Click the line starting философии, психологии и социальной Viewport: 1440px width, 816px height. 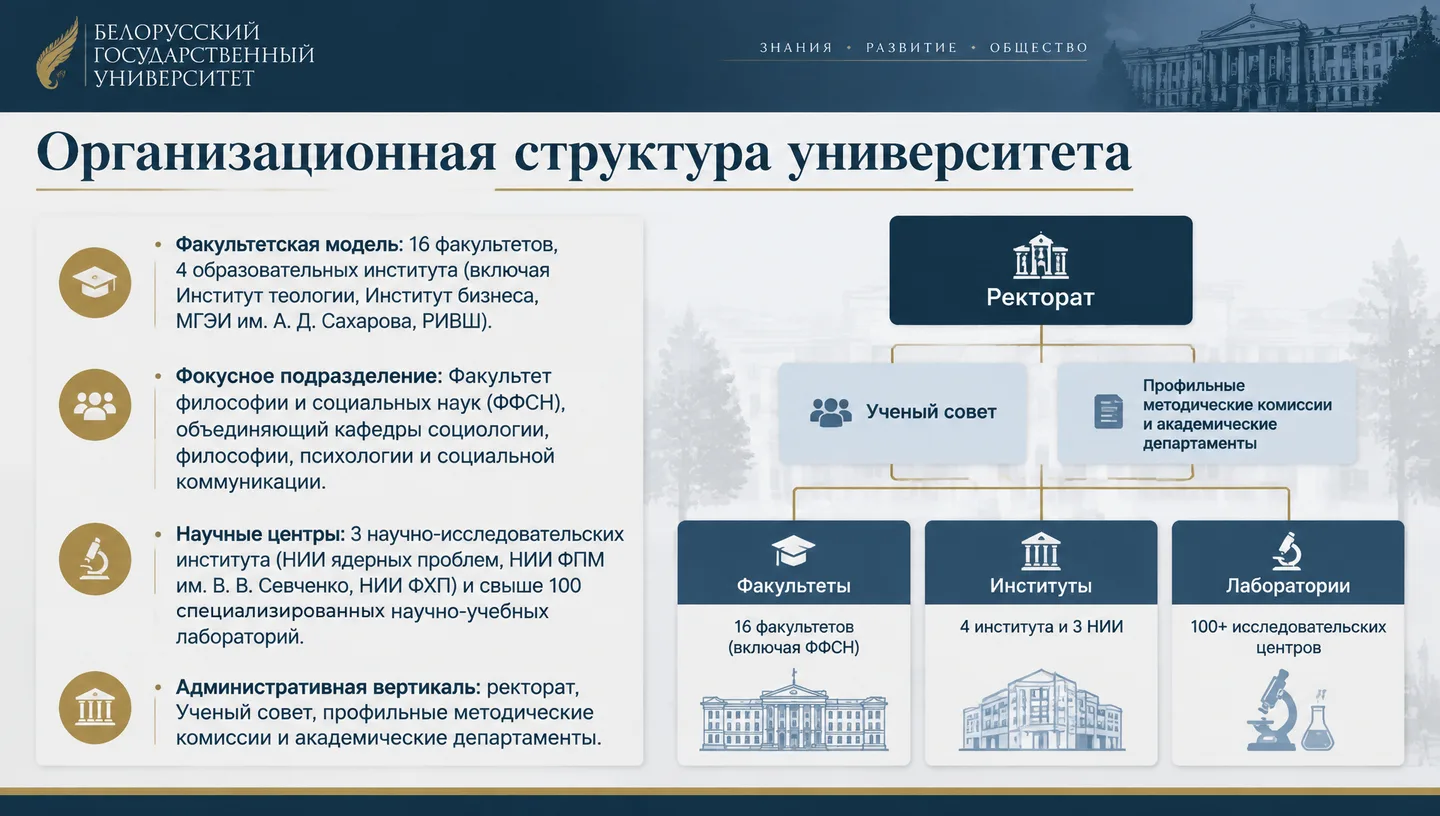pos(365,456)
